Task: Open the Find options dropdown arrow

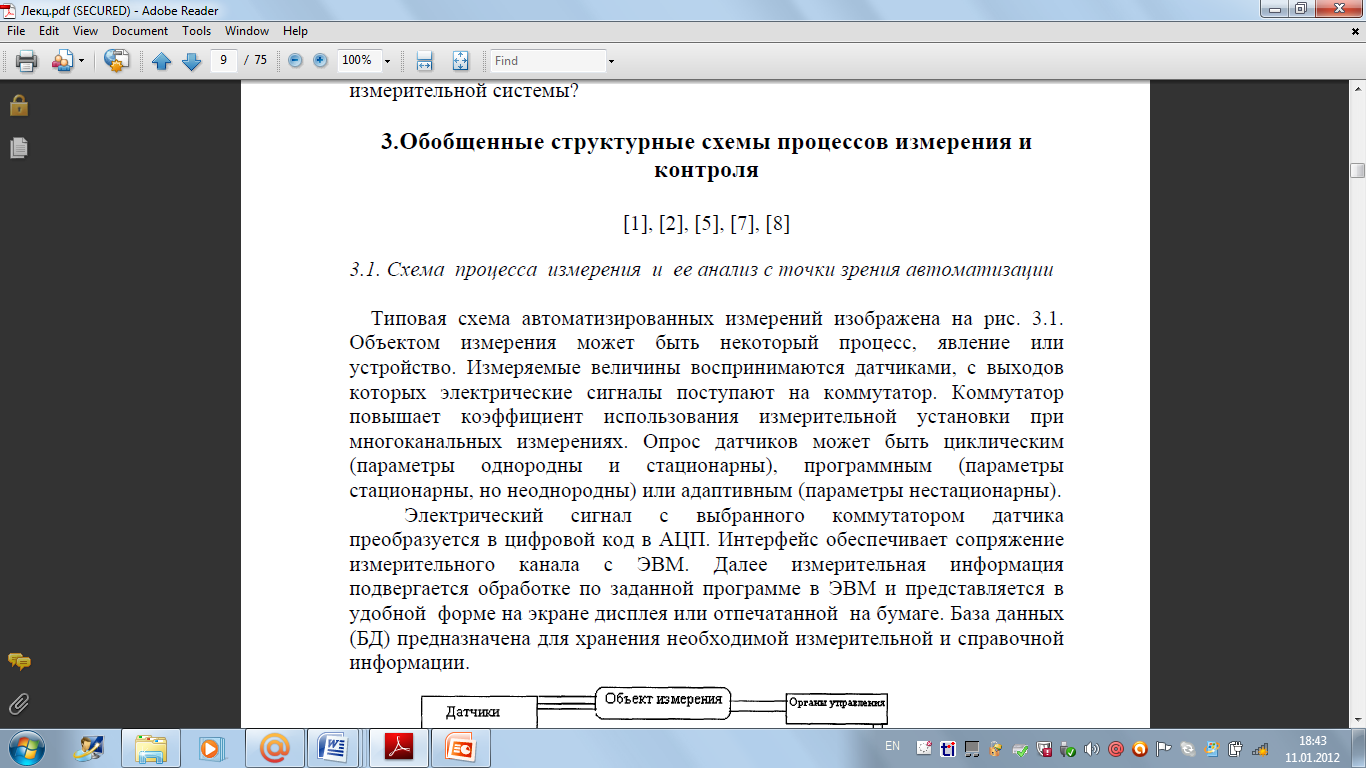Action: (611, 61)
